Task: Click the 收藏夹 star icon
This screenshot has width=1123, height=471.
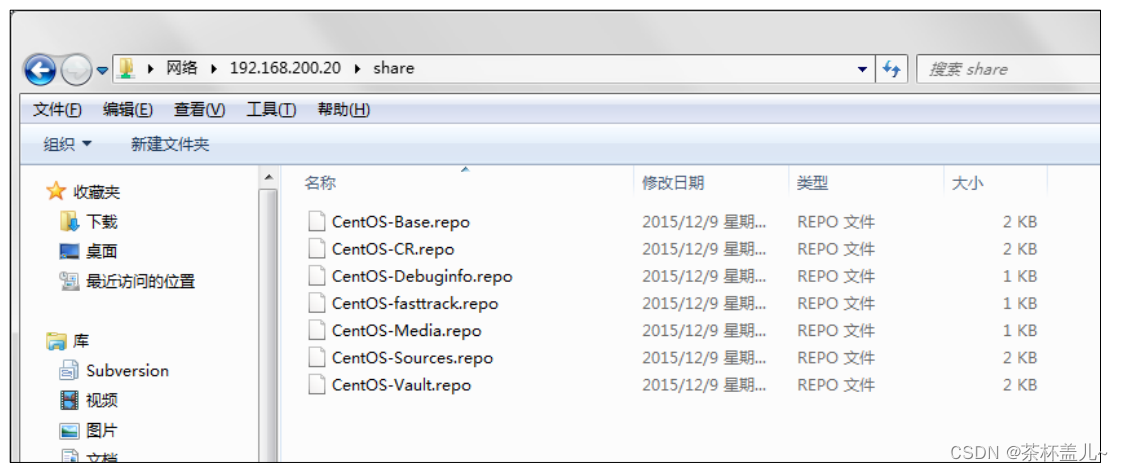Action: pyautogui.click(x=56, y=191)
